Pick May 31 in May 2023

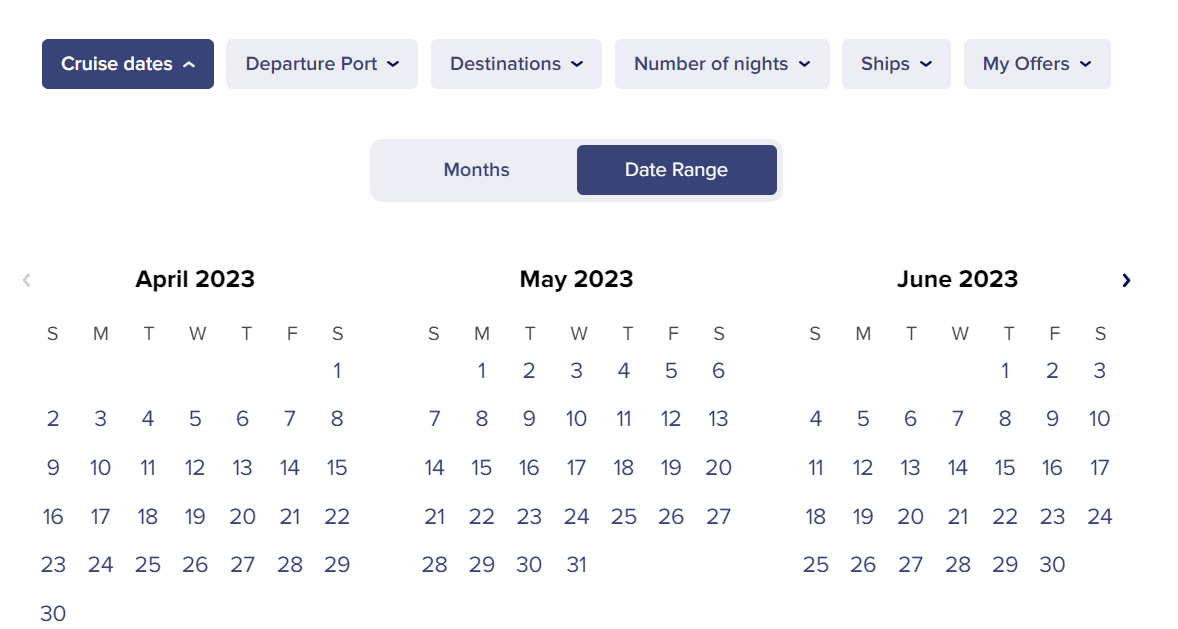click(x=576, y=565)
